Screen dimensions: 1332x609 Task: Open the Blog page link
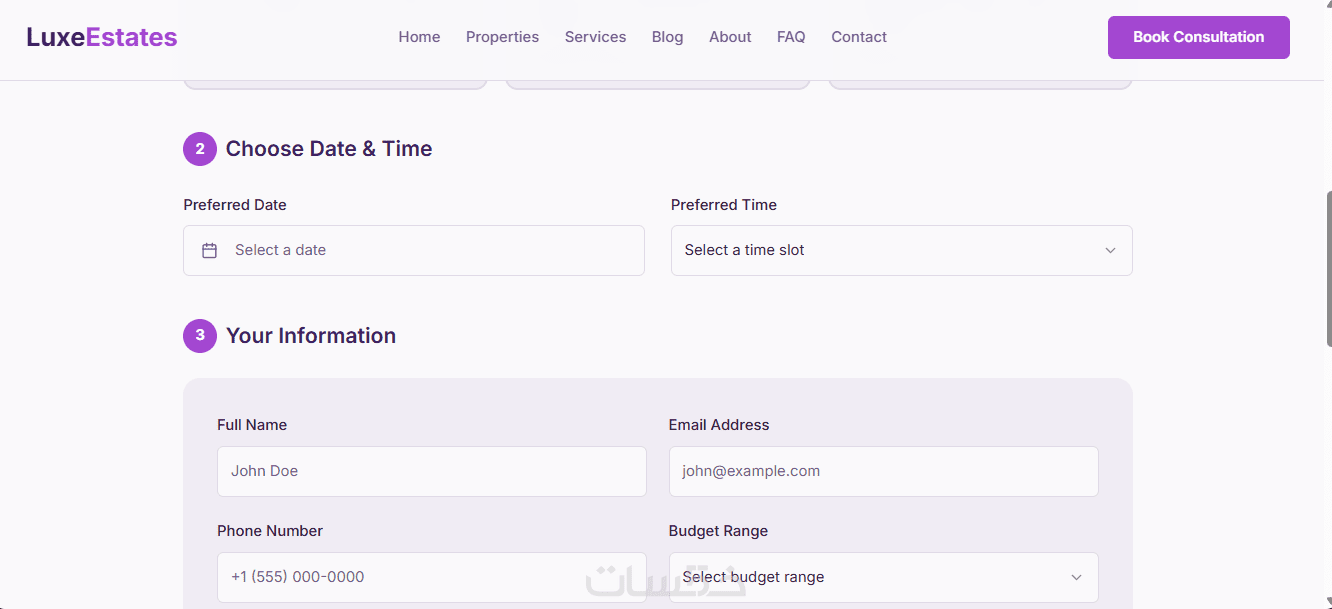pyautogui.click(x=667, y=37)
